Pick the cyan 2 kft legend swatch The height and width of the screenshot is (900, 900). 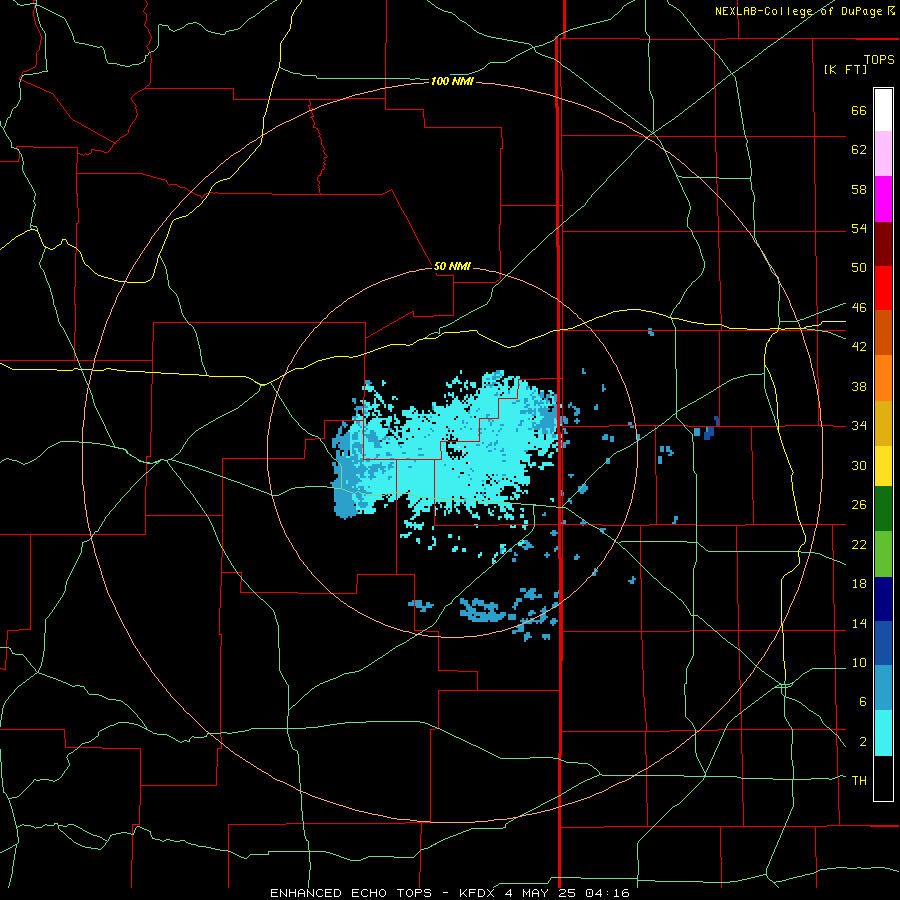pos(883,733)
